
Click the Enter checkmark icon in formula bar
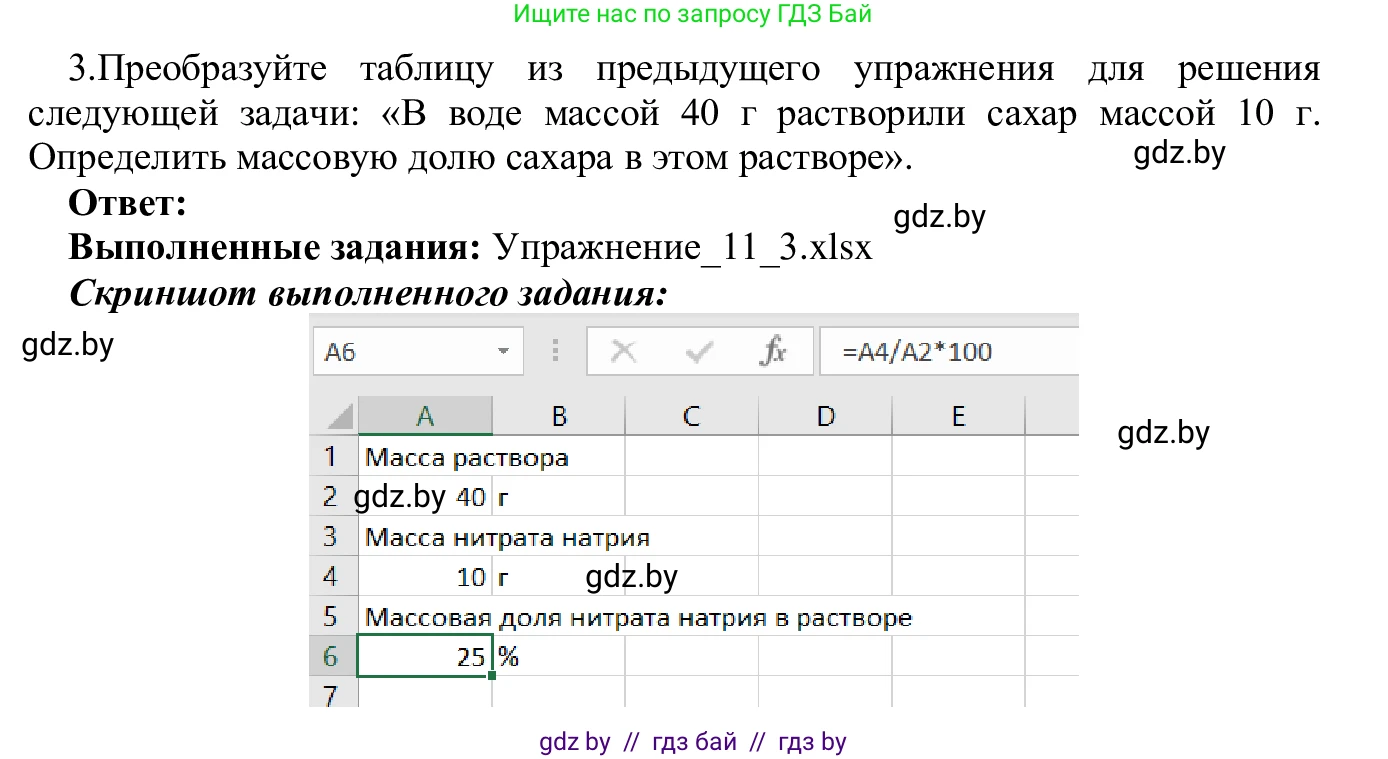coord(699,351)
